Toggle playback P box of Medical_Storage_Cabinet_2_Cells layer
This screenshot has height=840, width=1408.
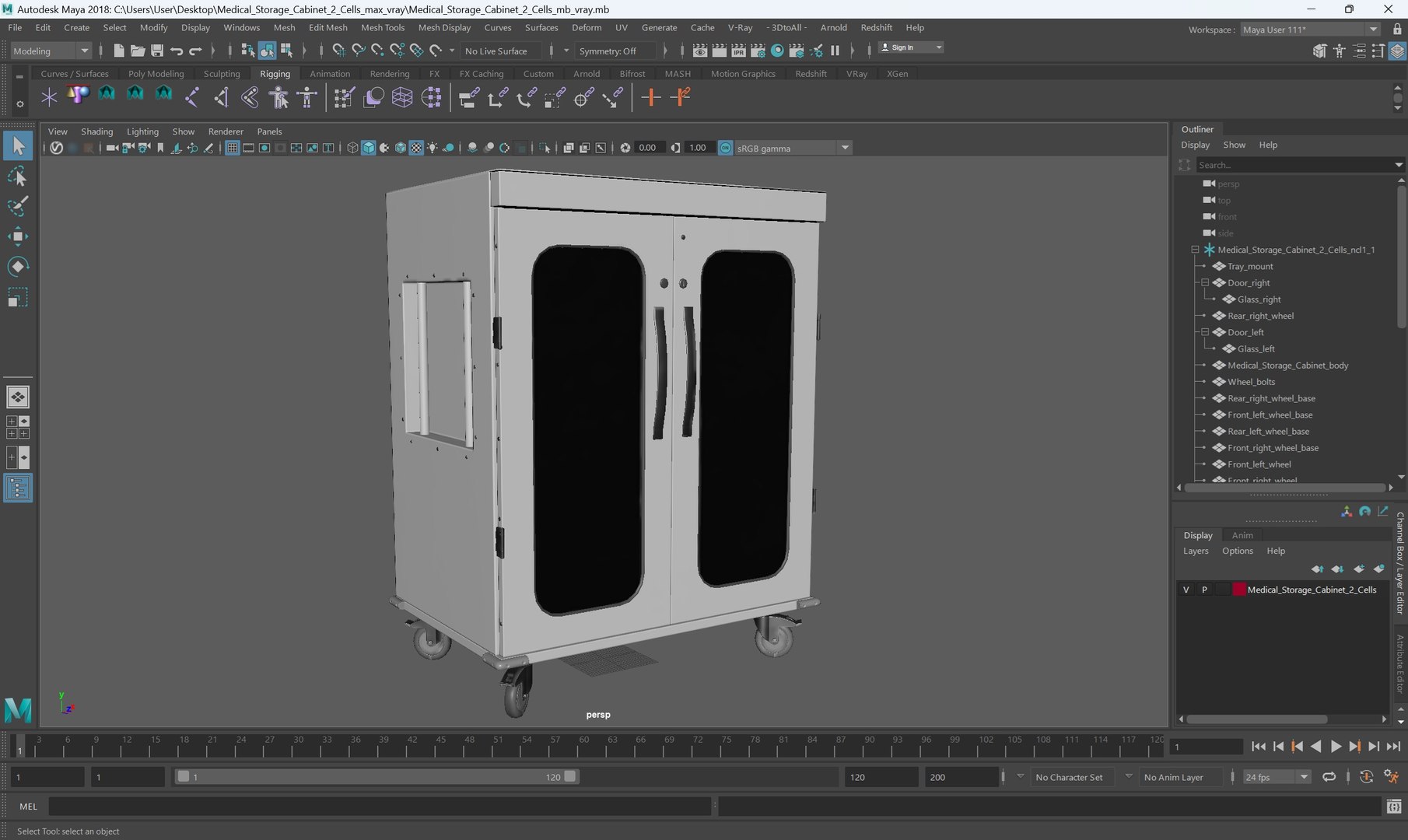1204,590
